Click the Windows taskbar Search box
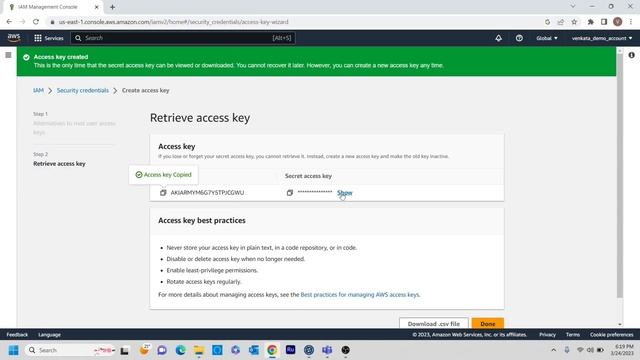The width and height of the screenshot is (640, 360). 70,350
